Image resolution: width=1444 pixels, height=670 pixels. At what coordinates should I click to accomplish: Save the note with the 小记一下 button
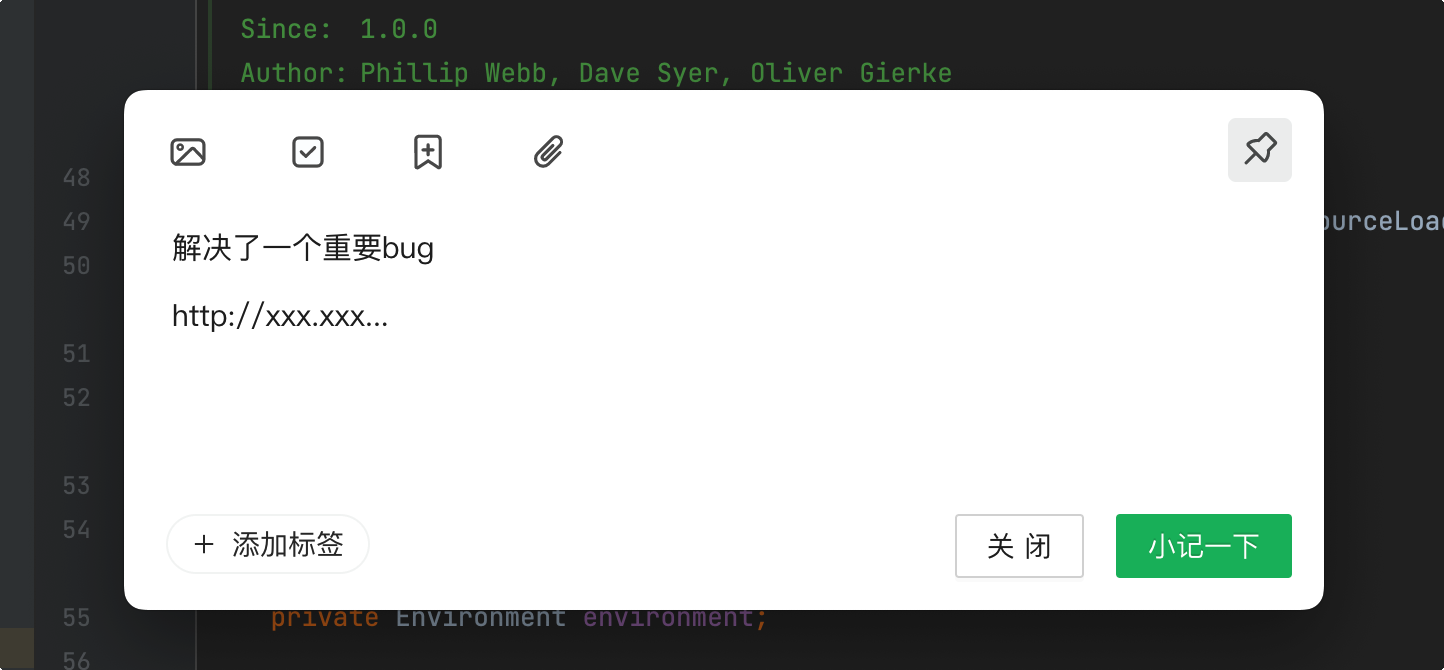pos(1204,546)
